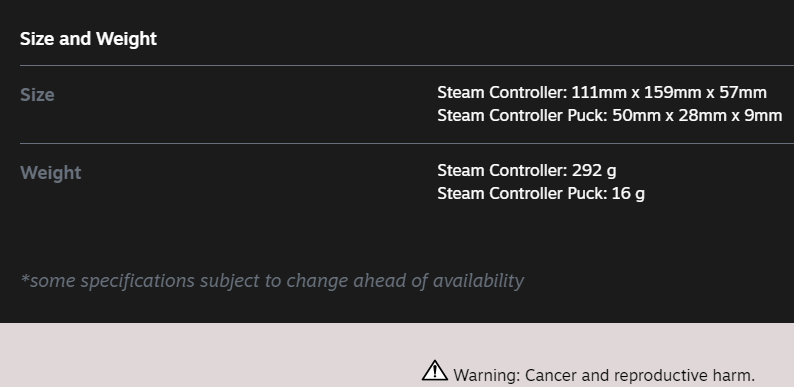
Task: Click the Steam Controller Puck 16 g line
Action: coord(540,194)
